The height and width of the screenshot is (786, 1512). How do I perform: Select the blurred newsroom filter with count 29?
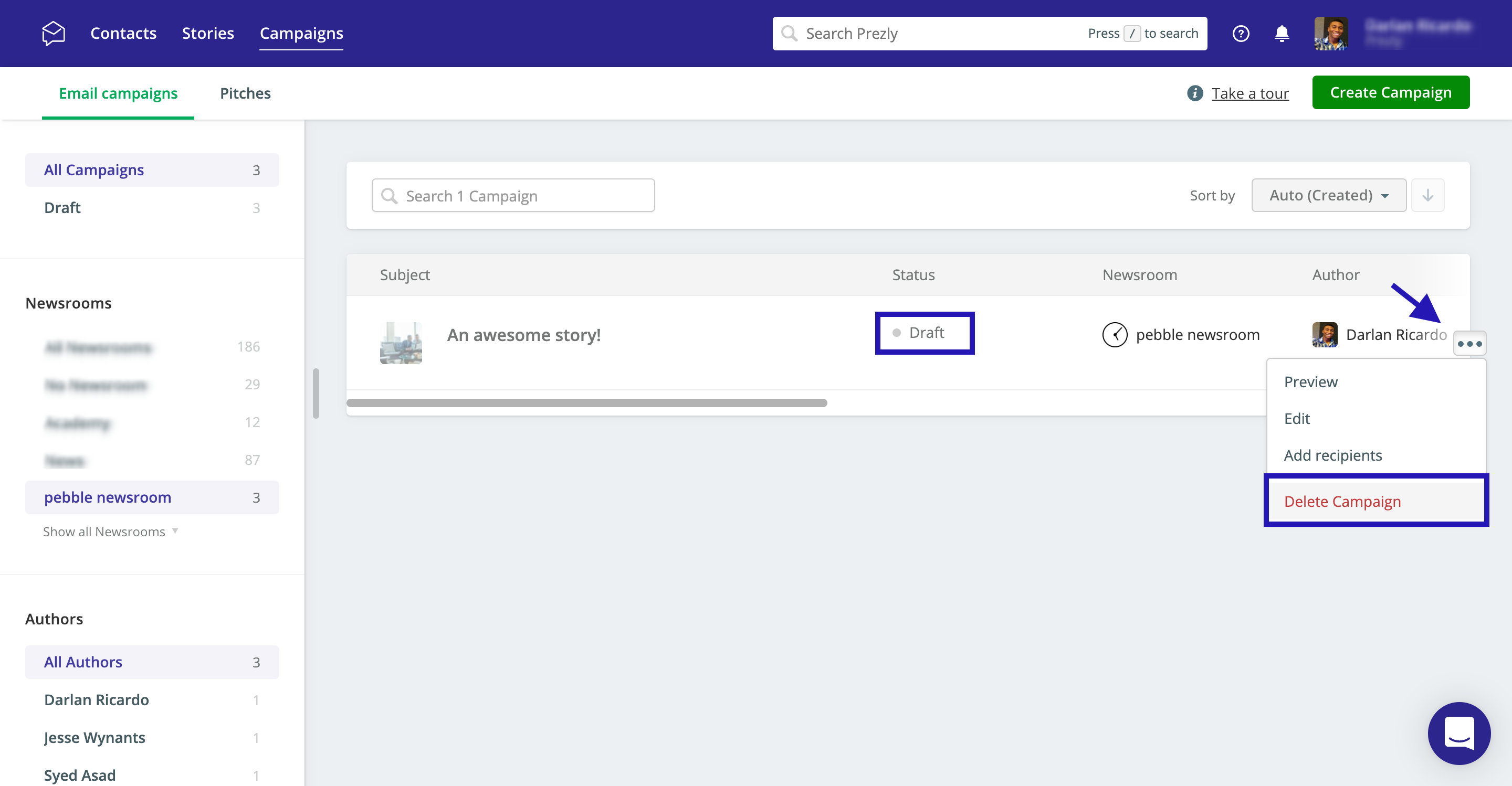pyautogui.click(x=152, y=385)
